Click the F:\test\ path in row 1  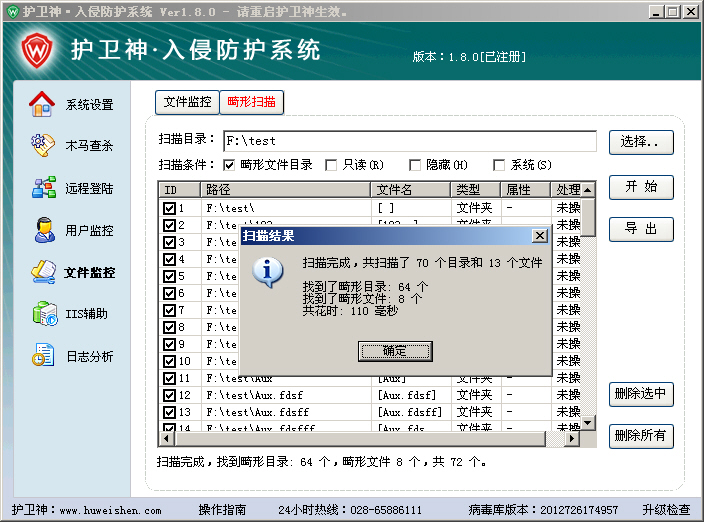coord(230,208)
